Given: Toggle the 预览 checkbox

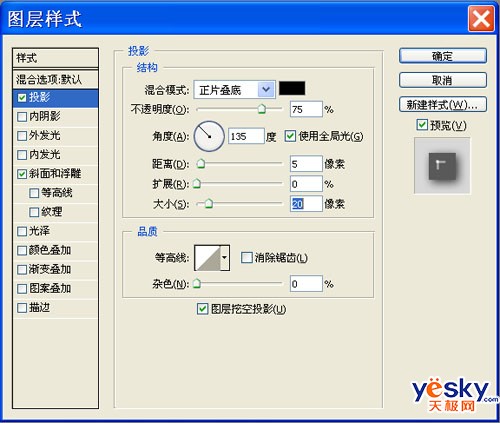Looking at the screenshot, I should pyautogui.click(x=422, y=125).
